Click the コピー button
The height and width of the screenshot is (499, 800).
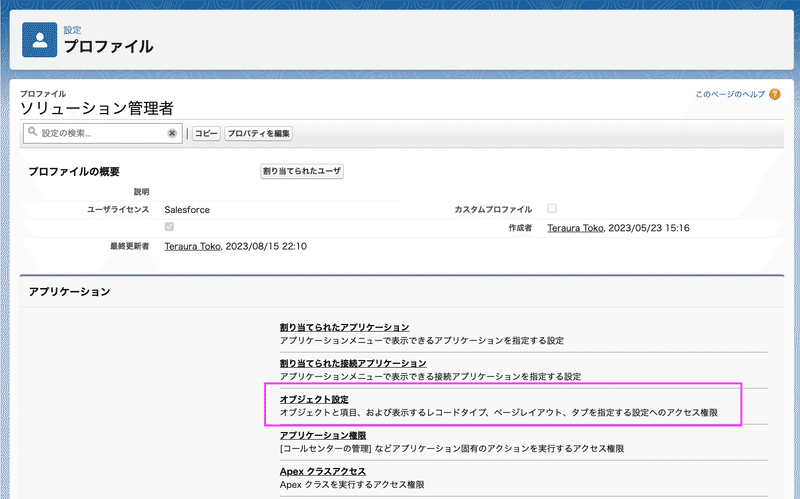pyautogui.click(x=206, y=133)
